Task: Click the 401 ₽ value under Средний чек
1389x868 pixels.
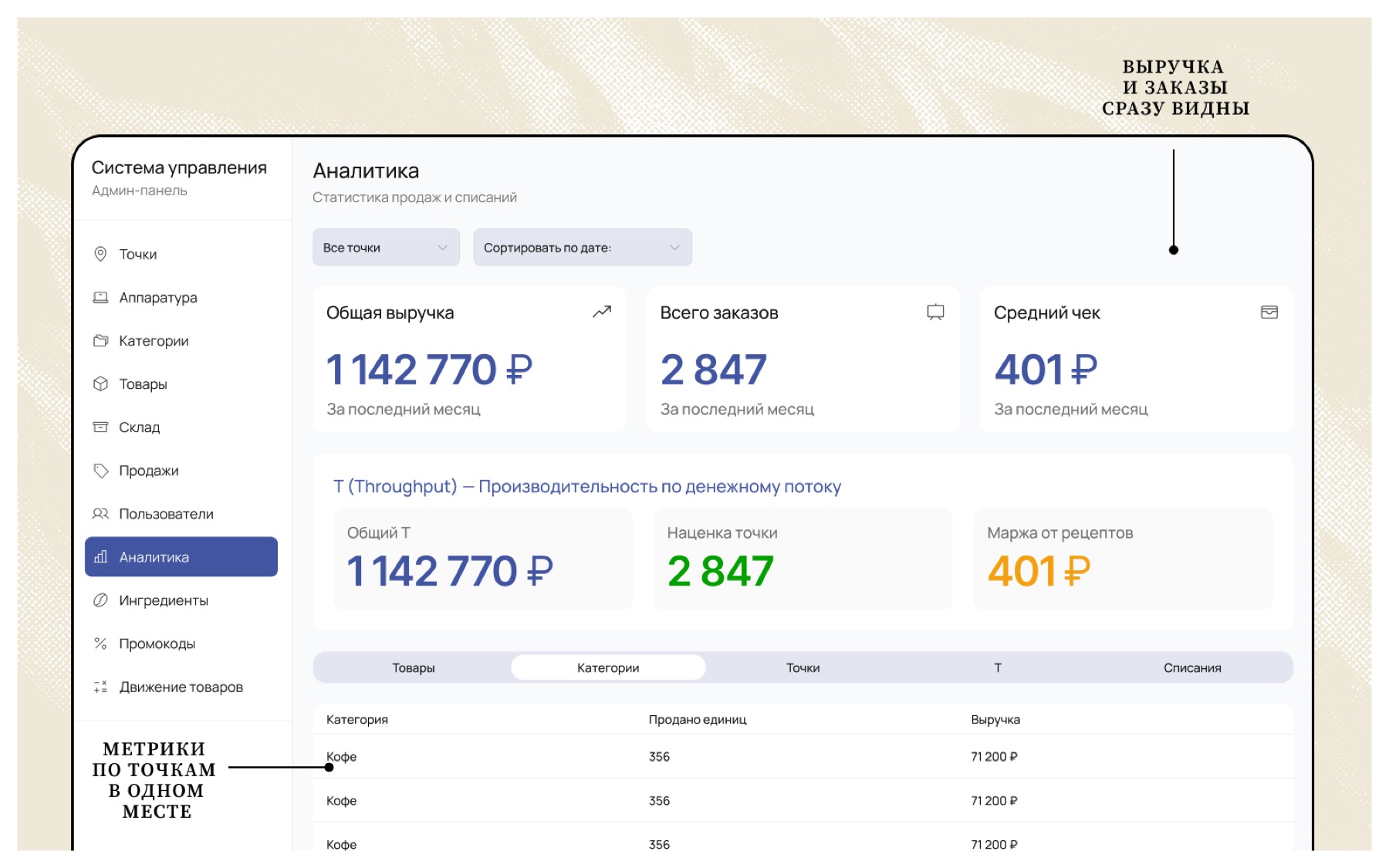Action: pyautogui.click(x=1046, y=369)
